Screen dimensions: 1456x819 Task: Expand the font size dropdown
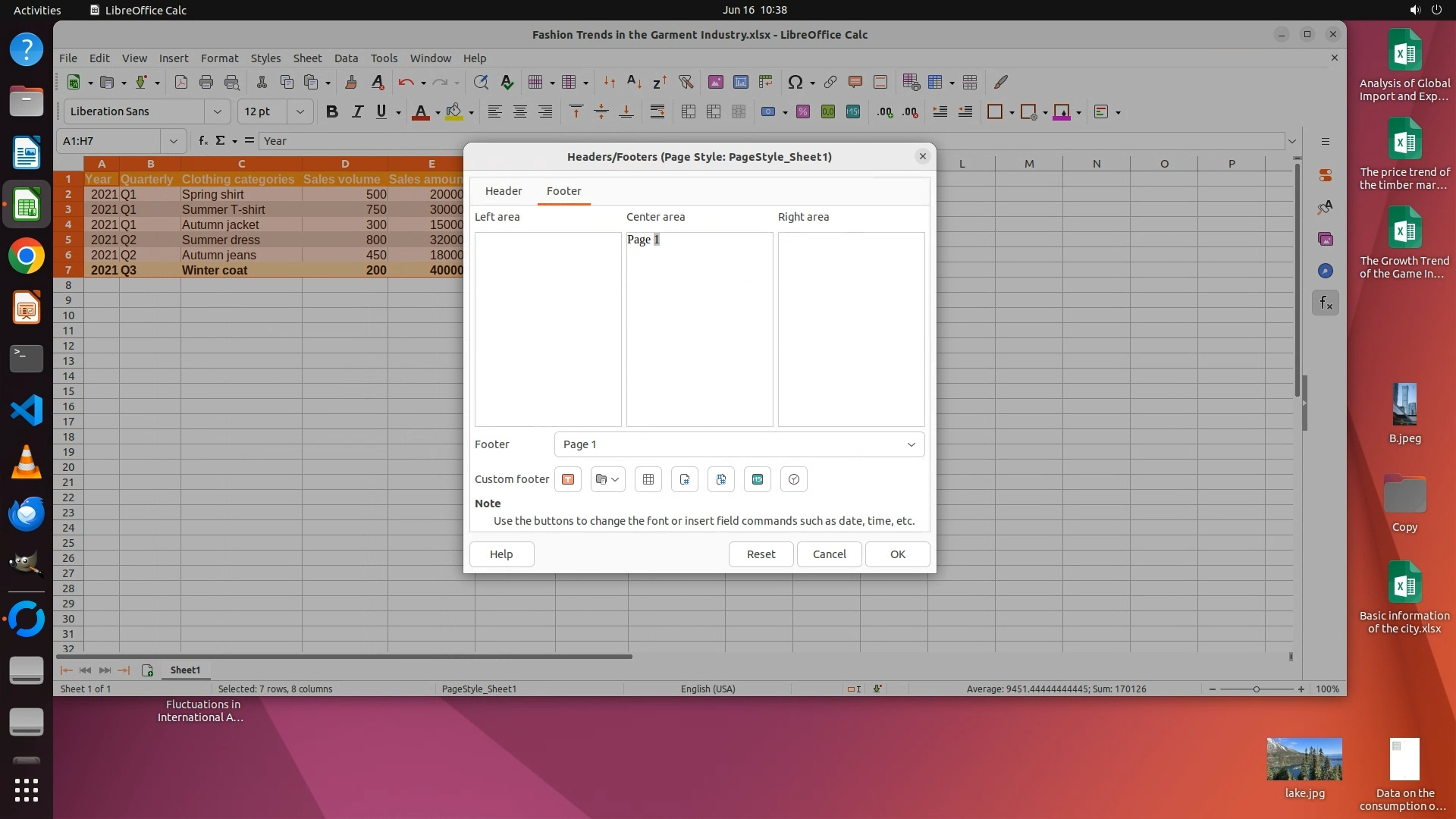click(300, 112)
